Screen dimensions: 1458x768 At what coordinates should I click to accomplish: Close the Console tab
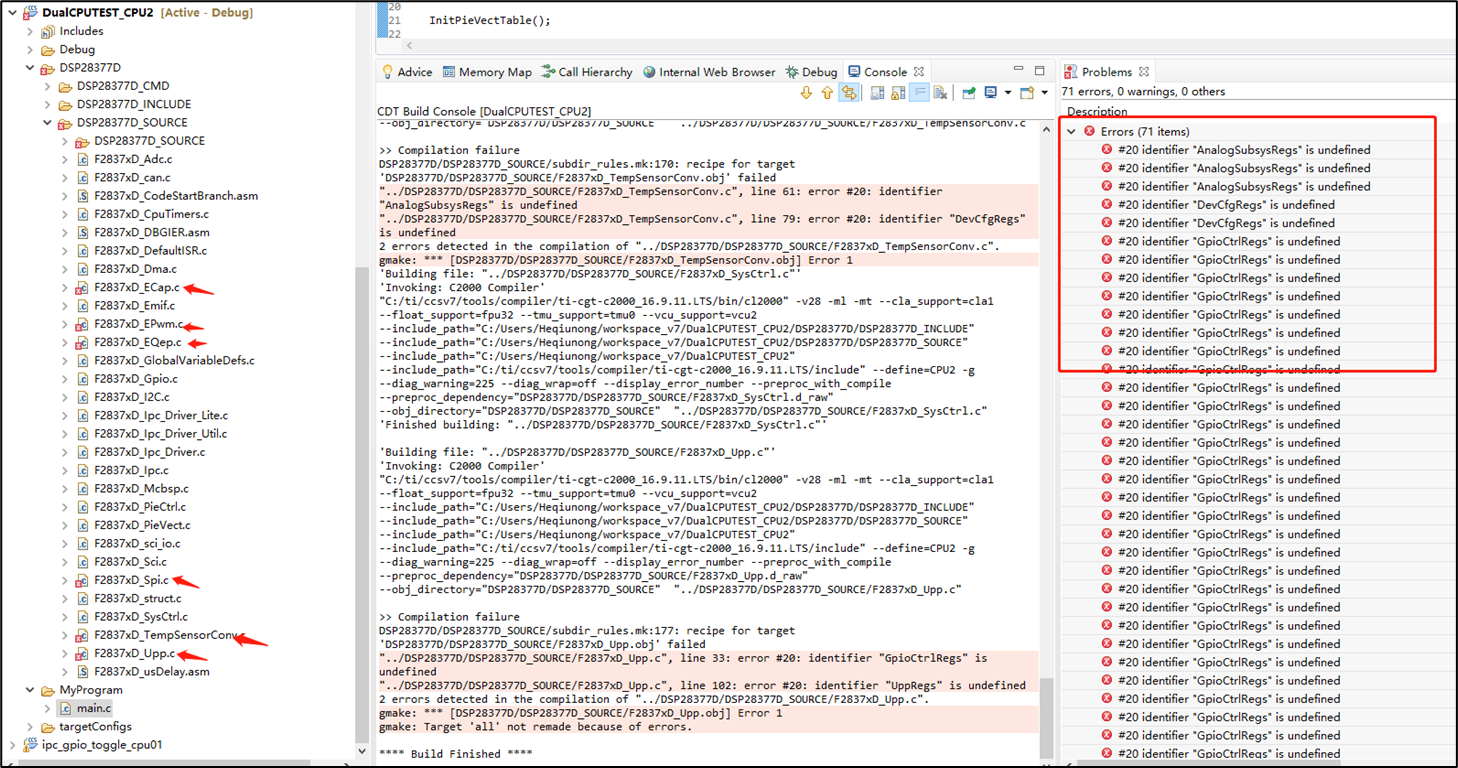click(919, 72)
